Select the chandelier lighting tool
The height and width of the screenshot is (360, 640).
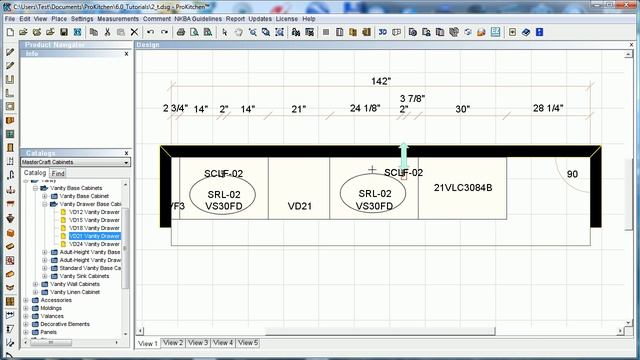point(10,190)
